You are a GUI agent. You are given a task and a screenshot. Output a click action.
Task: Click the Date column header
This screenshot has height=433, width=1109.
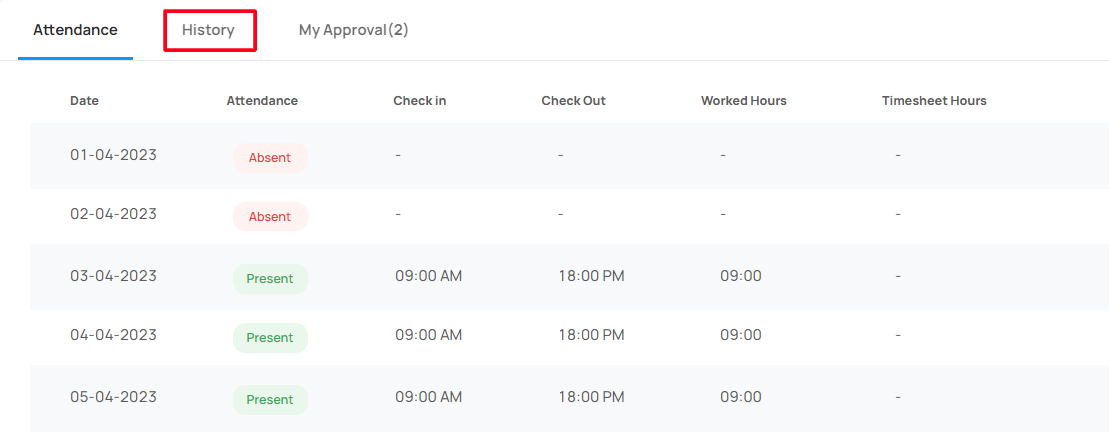pos(84,100)
